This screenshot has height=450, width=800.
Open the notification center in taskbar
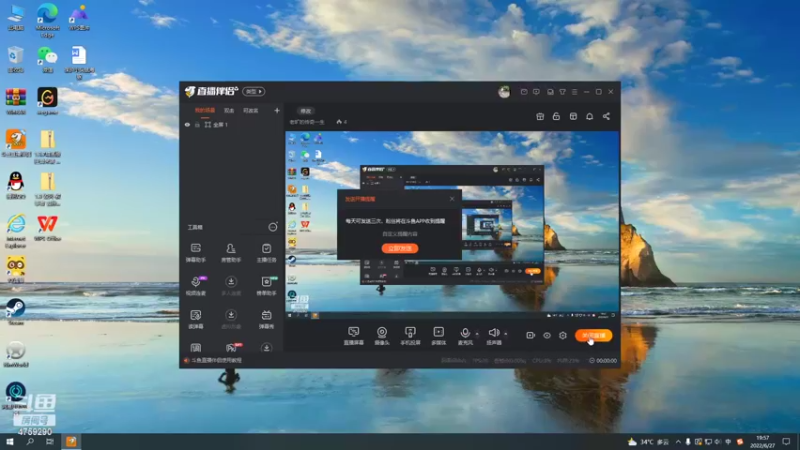point(787,441)
